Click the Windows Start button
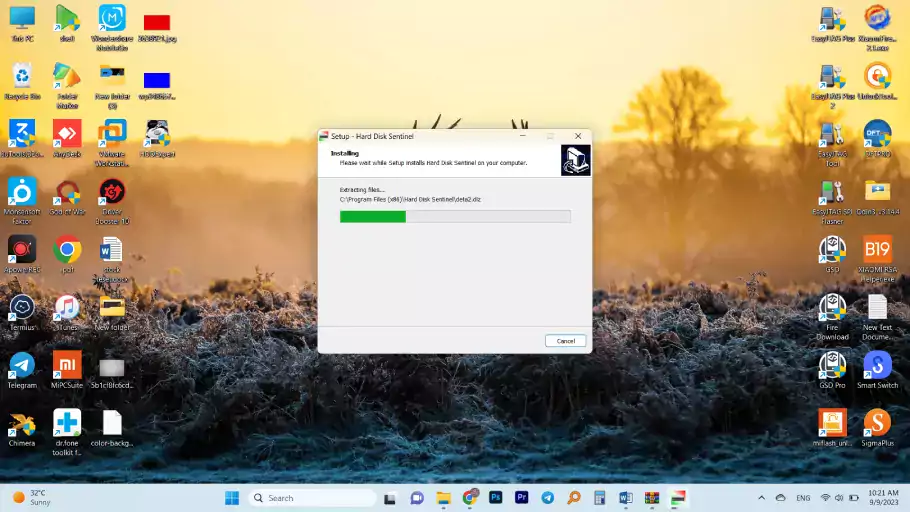910x512 pixels. [x=232, y=498]
